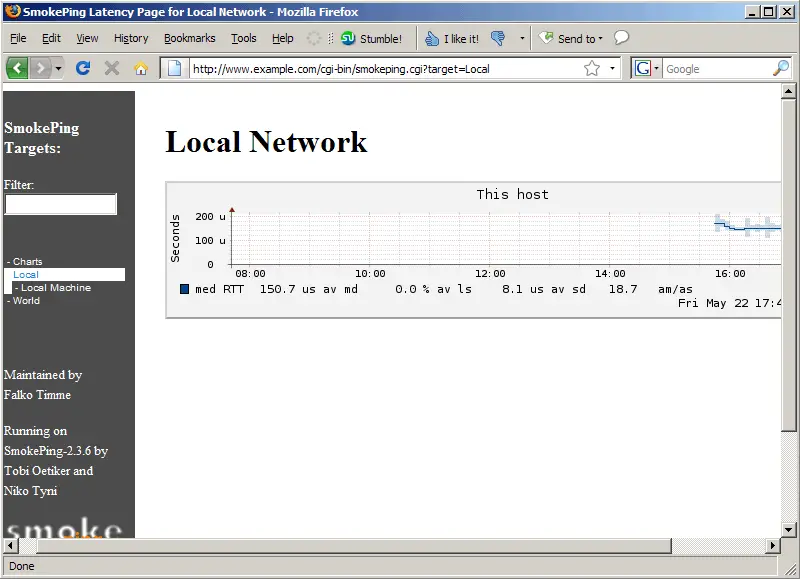Click the Firefox logo in the title bar
The height and width of the screenshot is (579, 800).
[13, 11]
